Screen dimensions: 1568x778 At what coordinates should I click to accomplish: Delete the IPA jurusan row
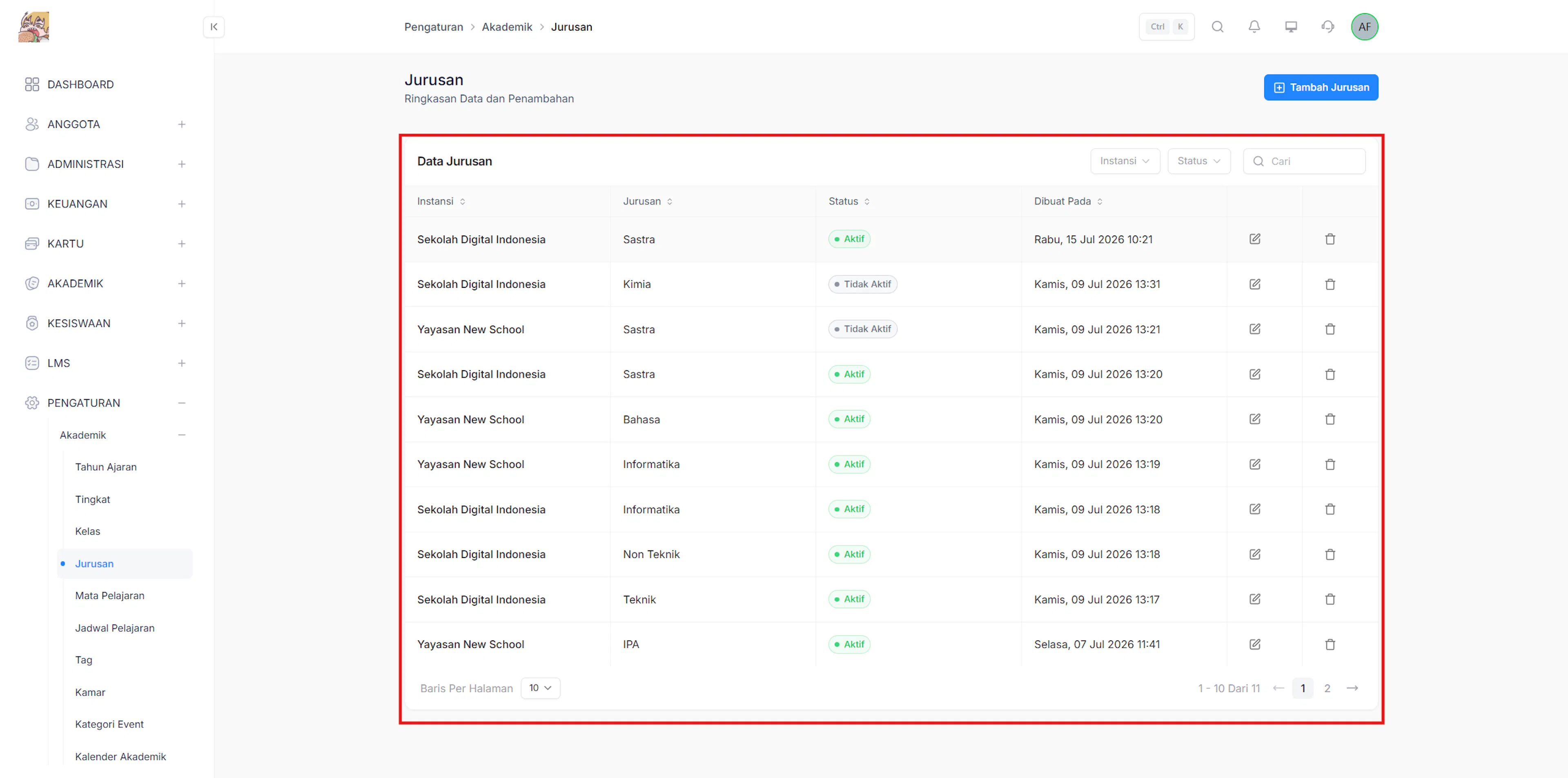click(1330, 644)
